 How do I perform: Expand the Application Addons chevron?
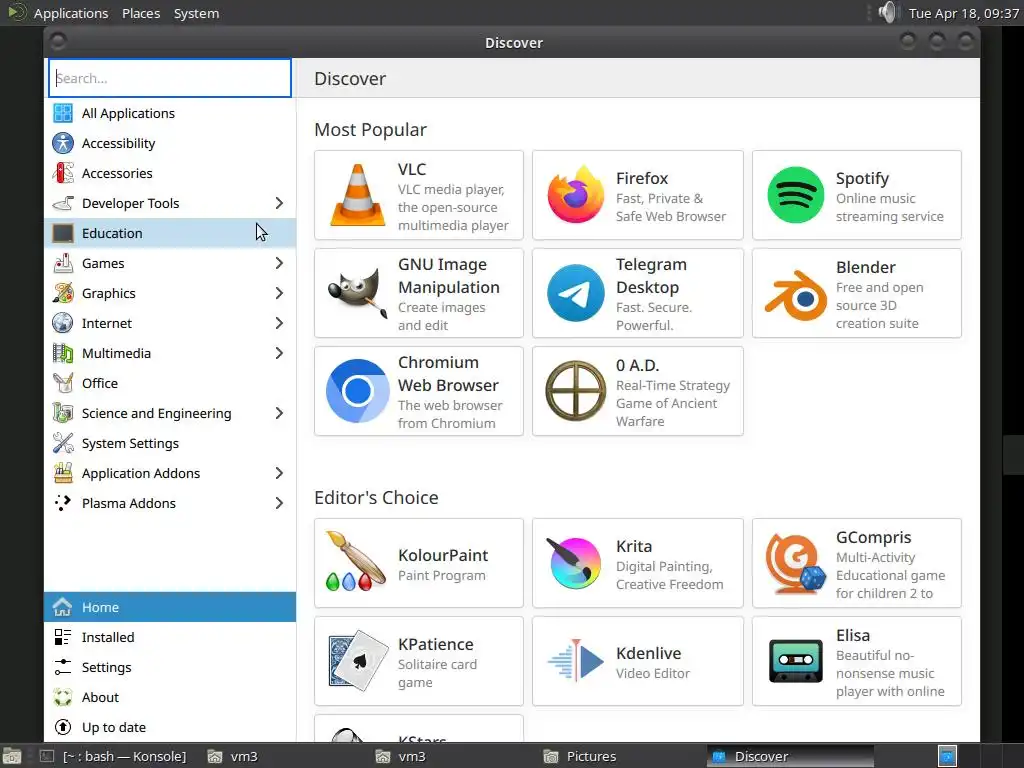tap(280, 473)
